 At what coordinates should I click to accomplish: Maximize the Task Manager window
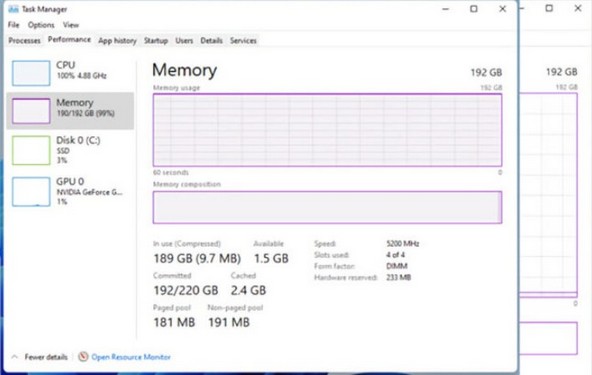pos(474,9)
